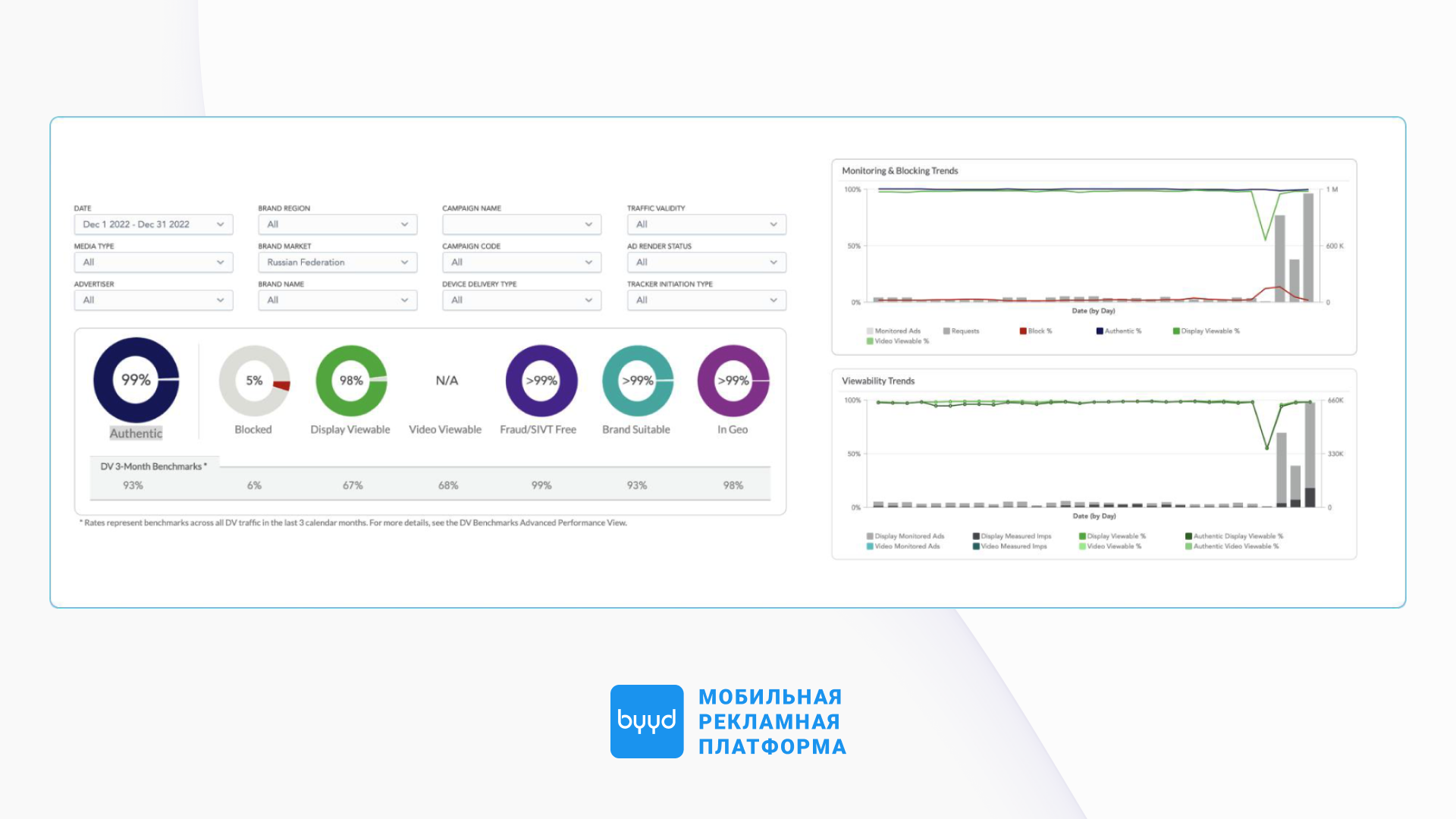Click the Display Viewable 98% donut
This screenshot has height=819, width=1456.
click(x=351, y=381)
